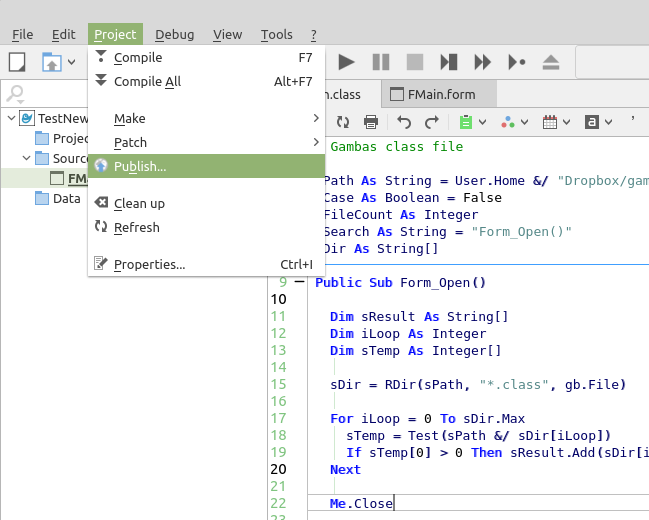This screenshot has height=520, width=649.
Task: Open the color chooser dropdown arrow
Action: 524,122
